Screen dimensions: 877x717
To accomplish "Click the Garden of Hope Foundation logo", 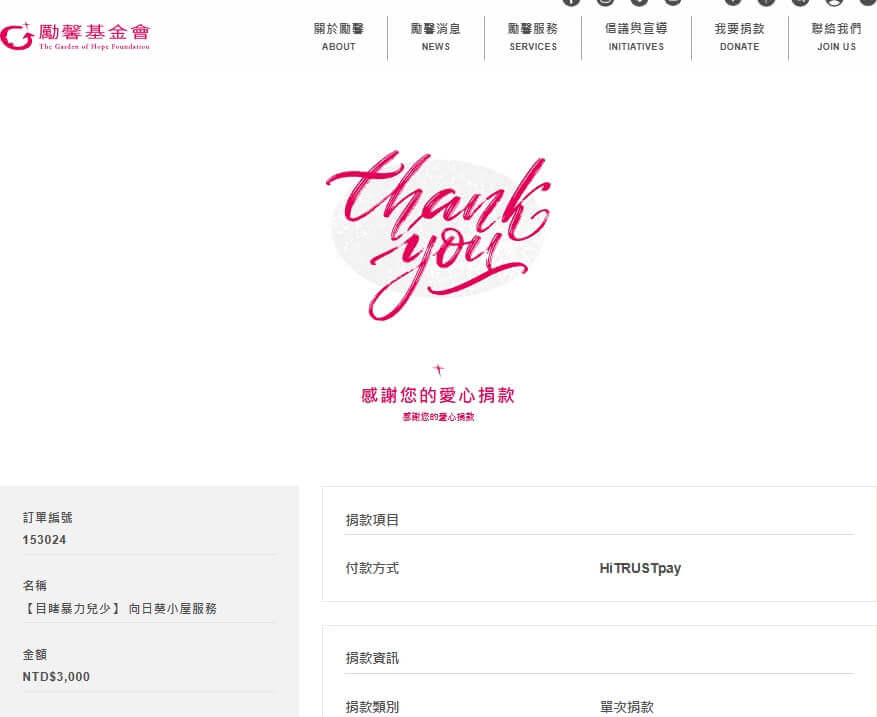I will [76, 37].
